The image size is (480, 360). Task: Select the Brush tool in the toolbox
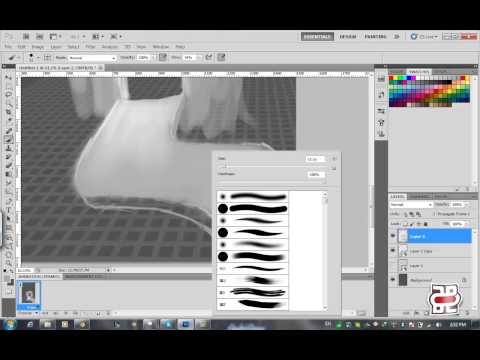(x=9, y=139)
